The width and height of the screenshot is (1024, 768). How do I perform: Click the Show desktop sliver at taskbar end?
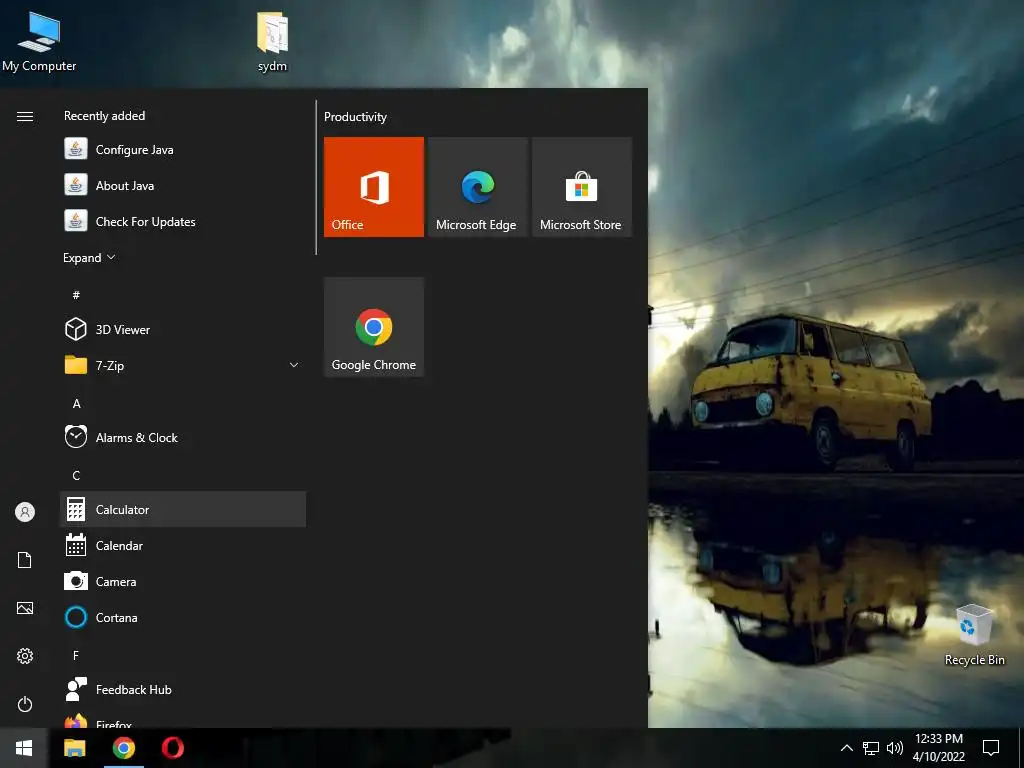[1021, 748]
